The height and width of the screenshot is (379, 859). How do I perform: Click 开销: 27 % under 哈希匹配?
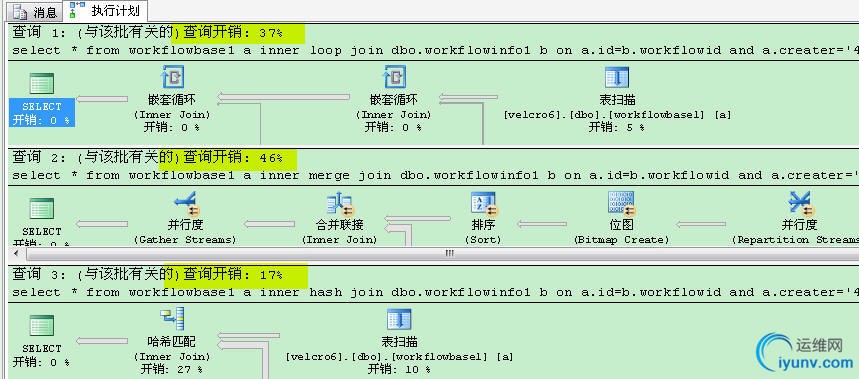tap(171, 369)
